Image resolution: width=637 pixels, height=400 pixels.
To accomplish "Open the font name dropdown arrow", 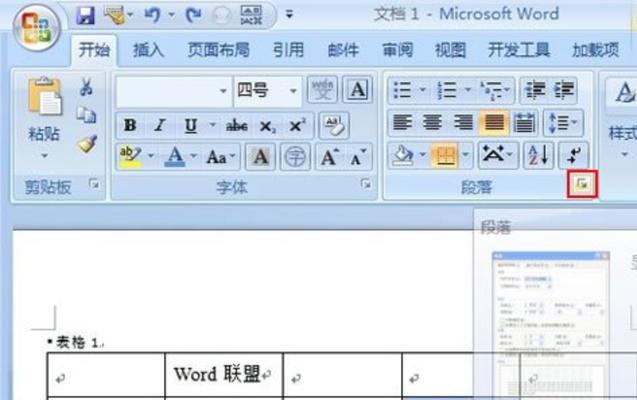I will coord(223,91).
